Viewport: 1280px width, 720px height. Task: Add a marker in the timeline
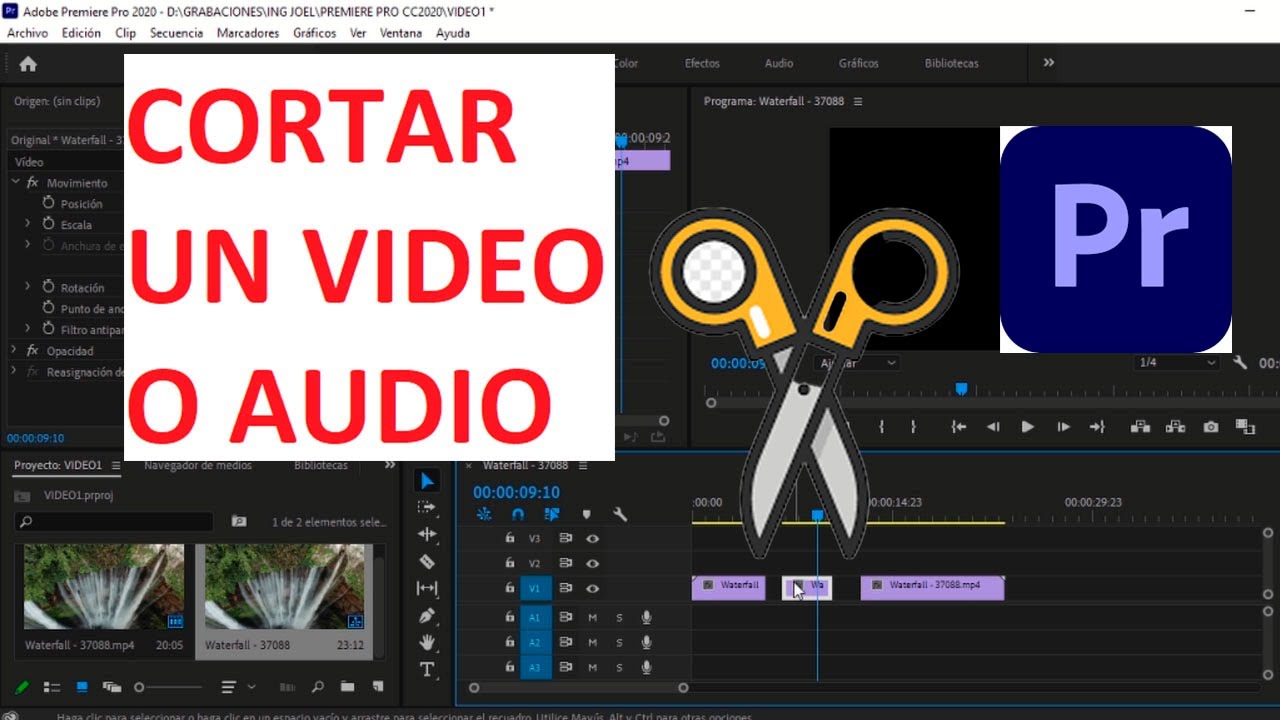pyautogui.click(x=587, y=514)
